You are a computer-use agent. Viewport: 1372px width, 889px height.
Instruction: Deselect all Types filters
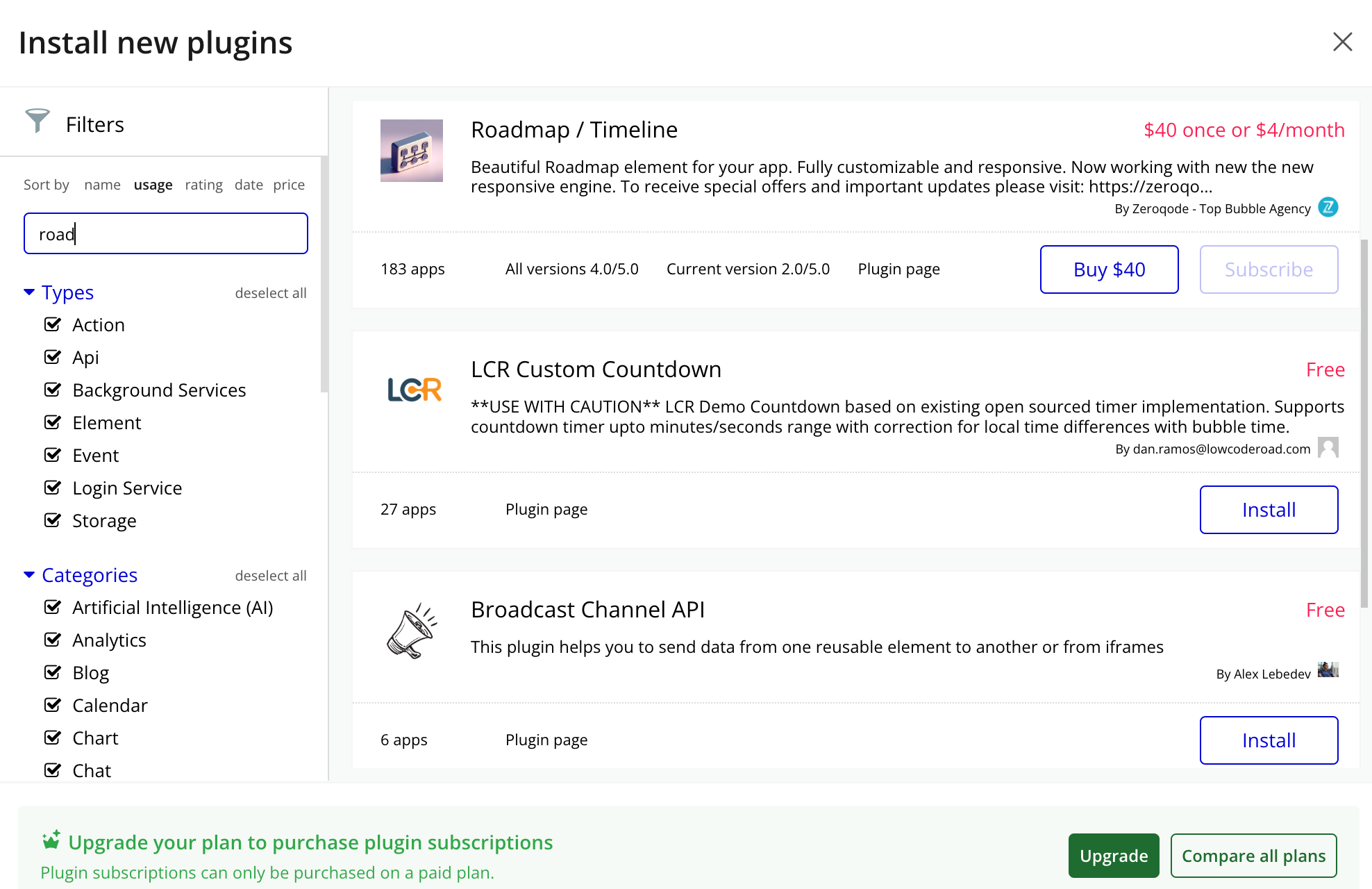271,293
